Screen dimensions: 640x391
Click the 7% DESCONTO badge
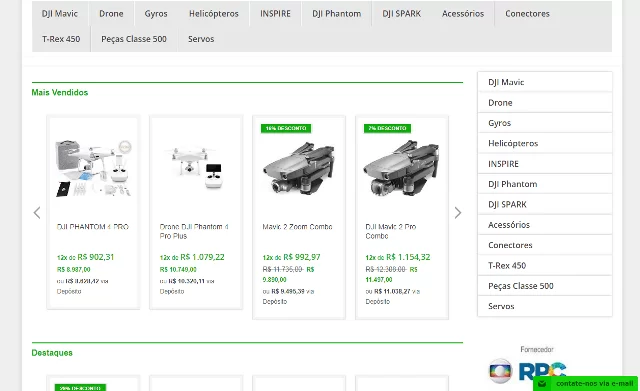pos(387,128)
